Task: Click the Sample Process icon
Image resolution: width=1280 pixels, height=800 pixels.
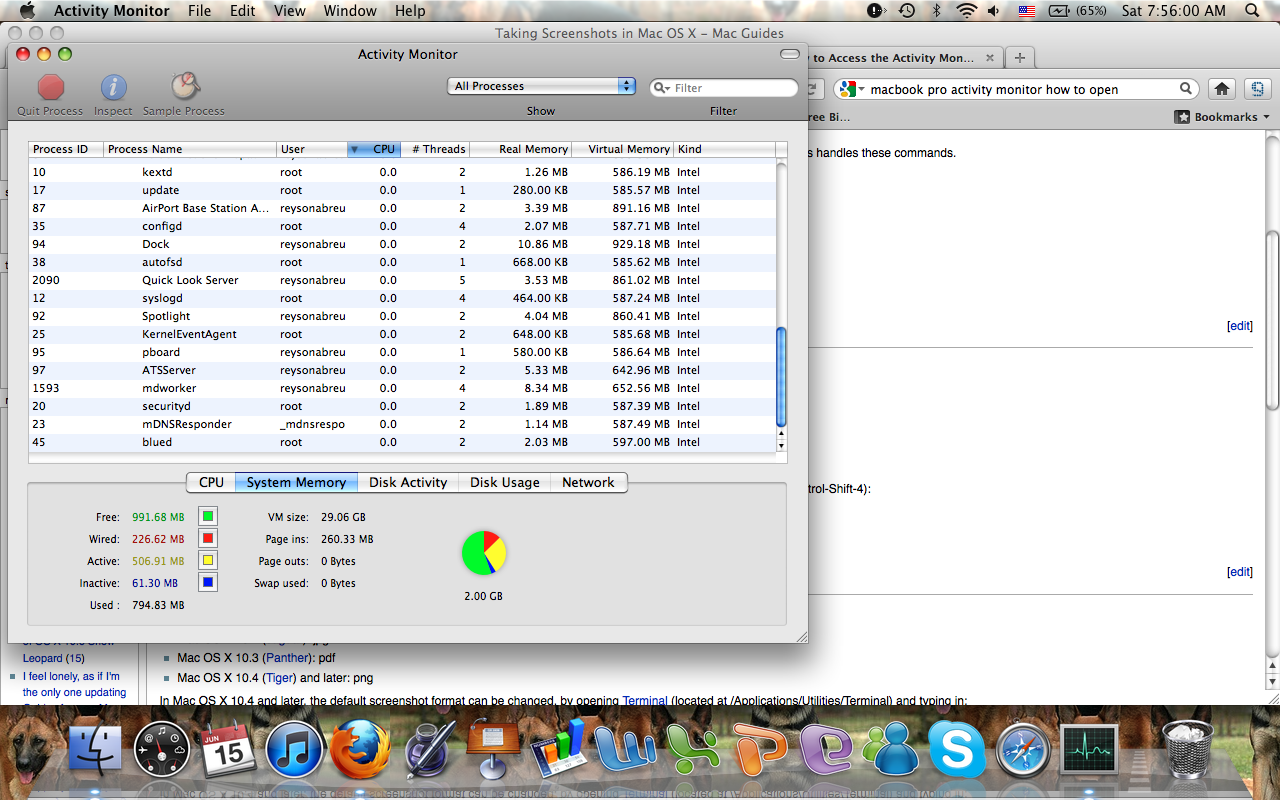Action: [184, 86]
